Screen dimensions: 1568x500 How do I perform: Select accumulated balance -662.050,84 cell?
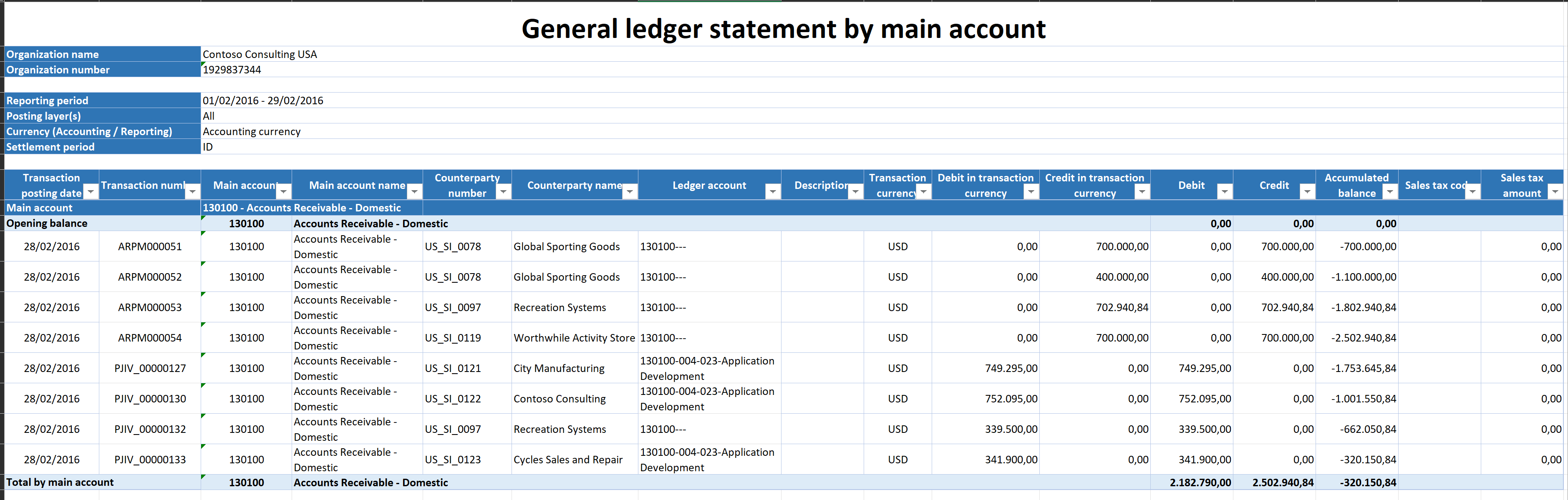click(1357, 429)
